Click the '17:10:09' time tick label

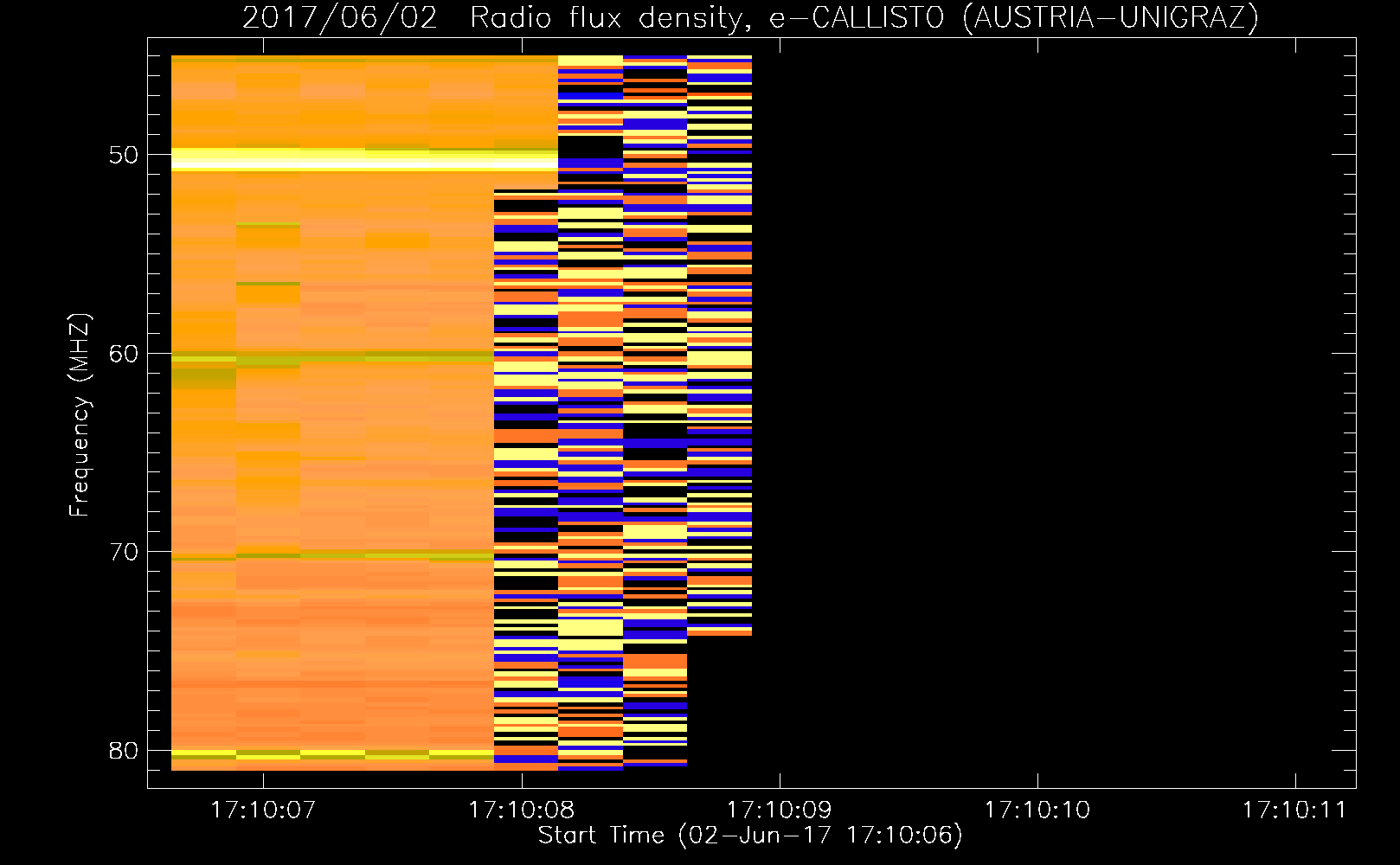[x=780, y=810]
